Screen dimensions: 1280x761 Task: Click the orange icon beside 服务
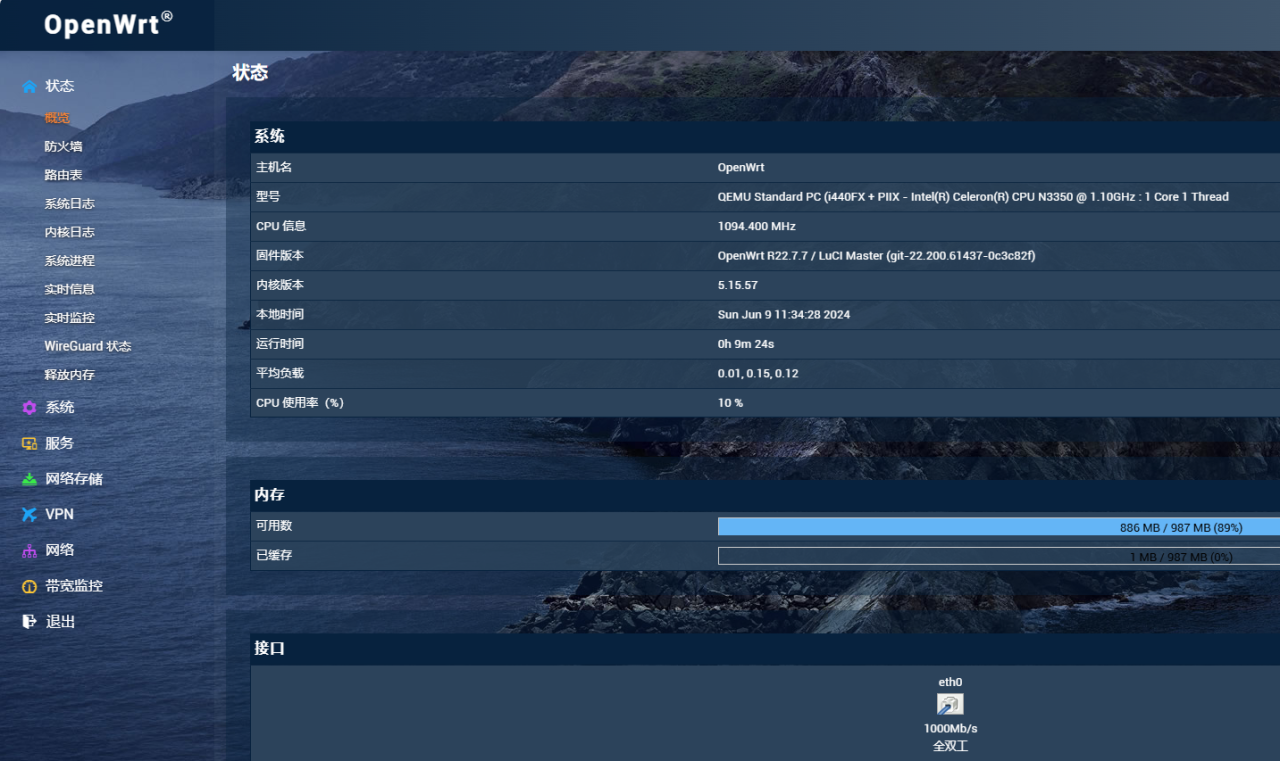[29, 443]
